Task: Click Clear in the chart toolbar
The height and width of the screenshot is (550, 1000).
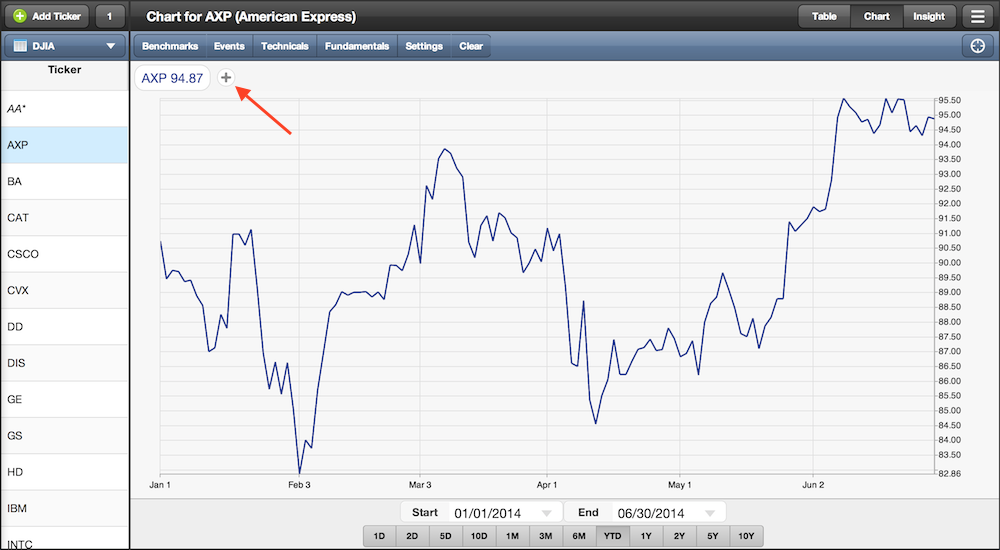Action: (471, 46)
